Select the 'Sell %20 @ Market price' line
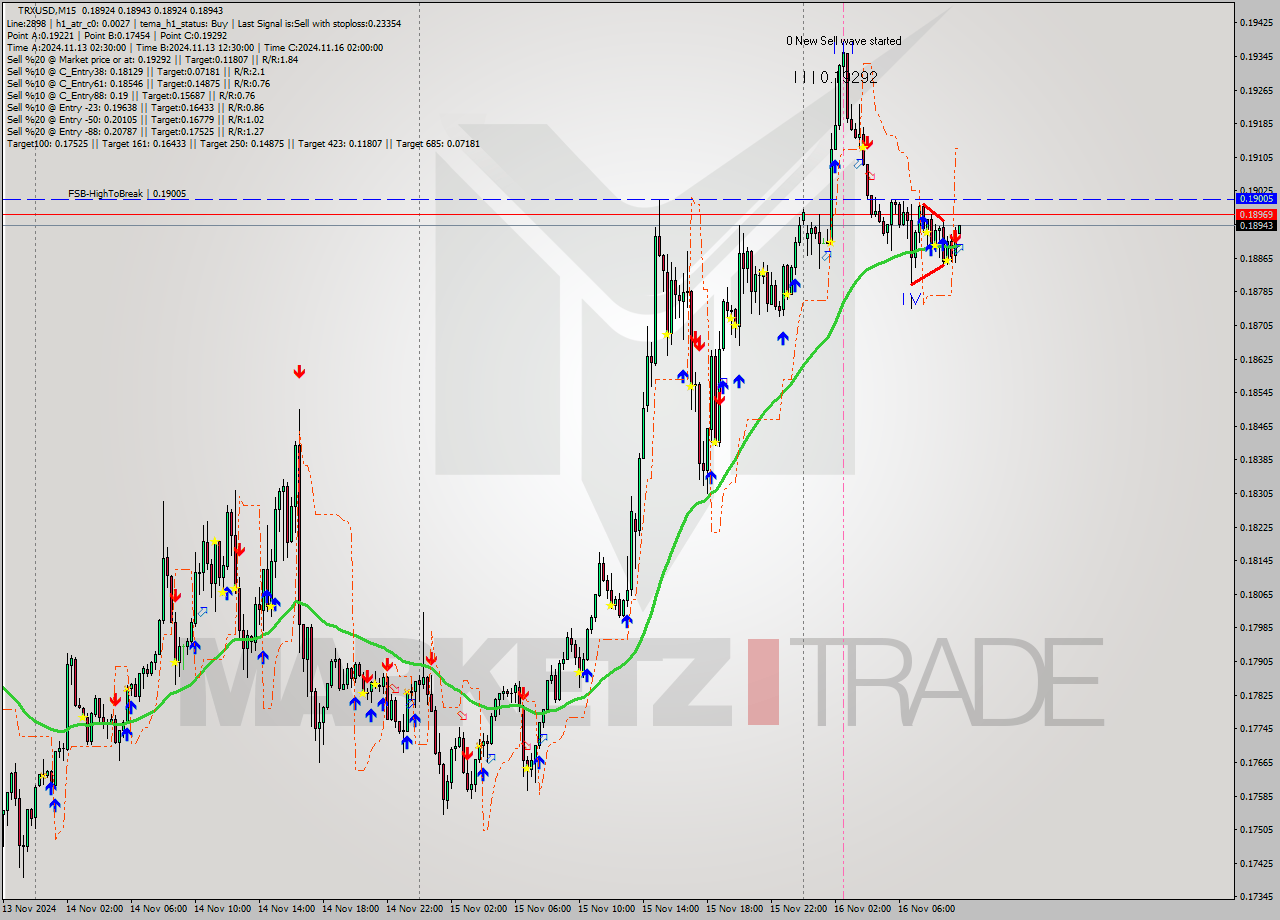Viewport: 1280px width, 920px height. tap(152, 58)
